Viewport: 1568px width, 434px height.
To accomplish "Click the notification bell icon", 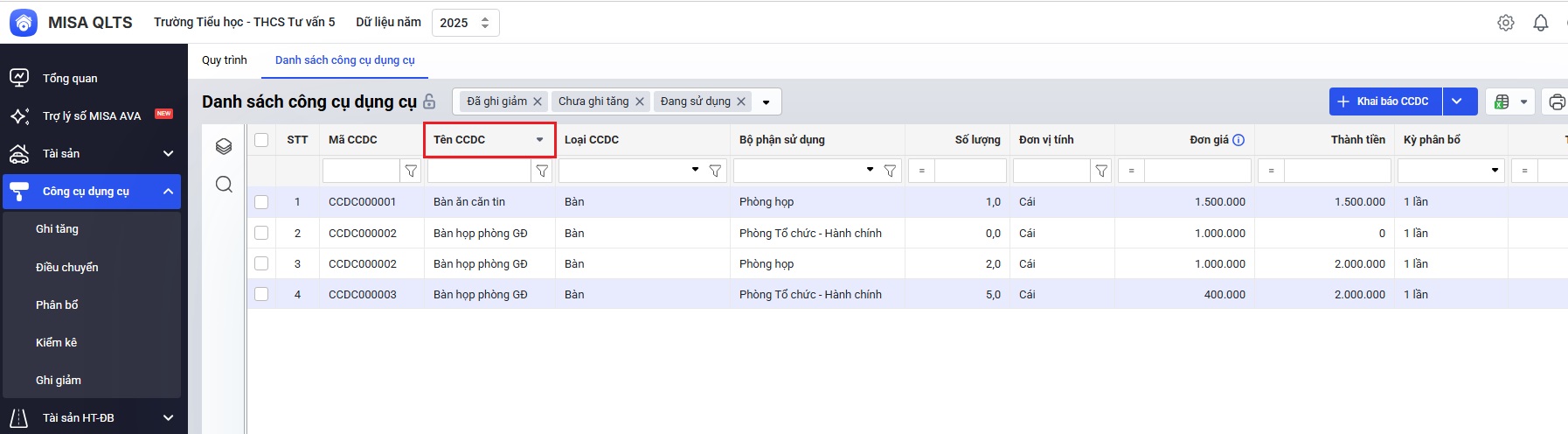I will (1540, 23).
